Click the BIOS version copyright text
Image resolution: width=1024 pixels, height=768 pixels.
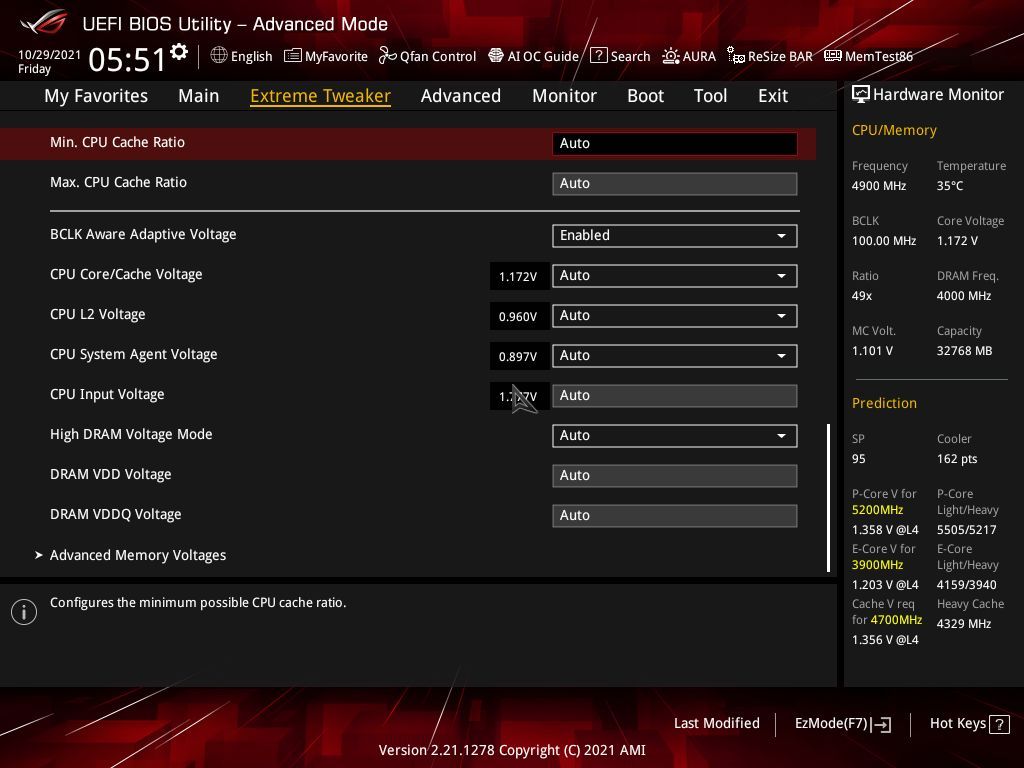coord(512,750)
